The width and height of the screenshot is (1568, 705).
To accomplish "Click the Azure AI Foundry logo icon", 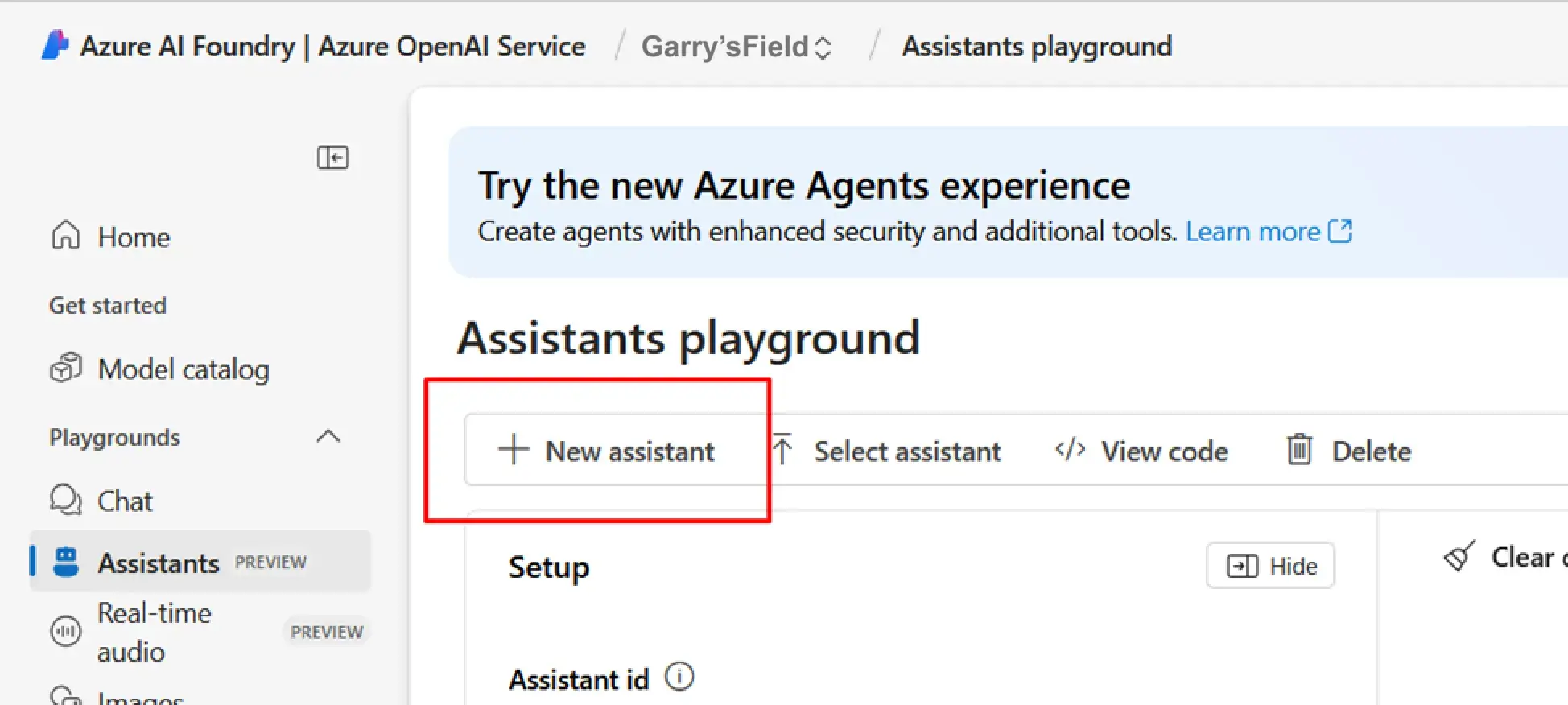I will click(x=55, y=46).
